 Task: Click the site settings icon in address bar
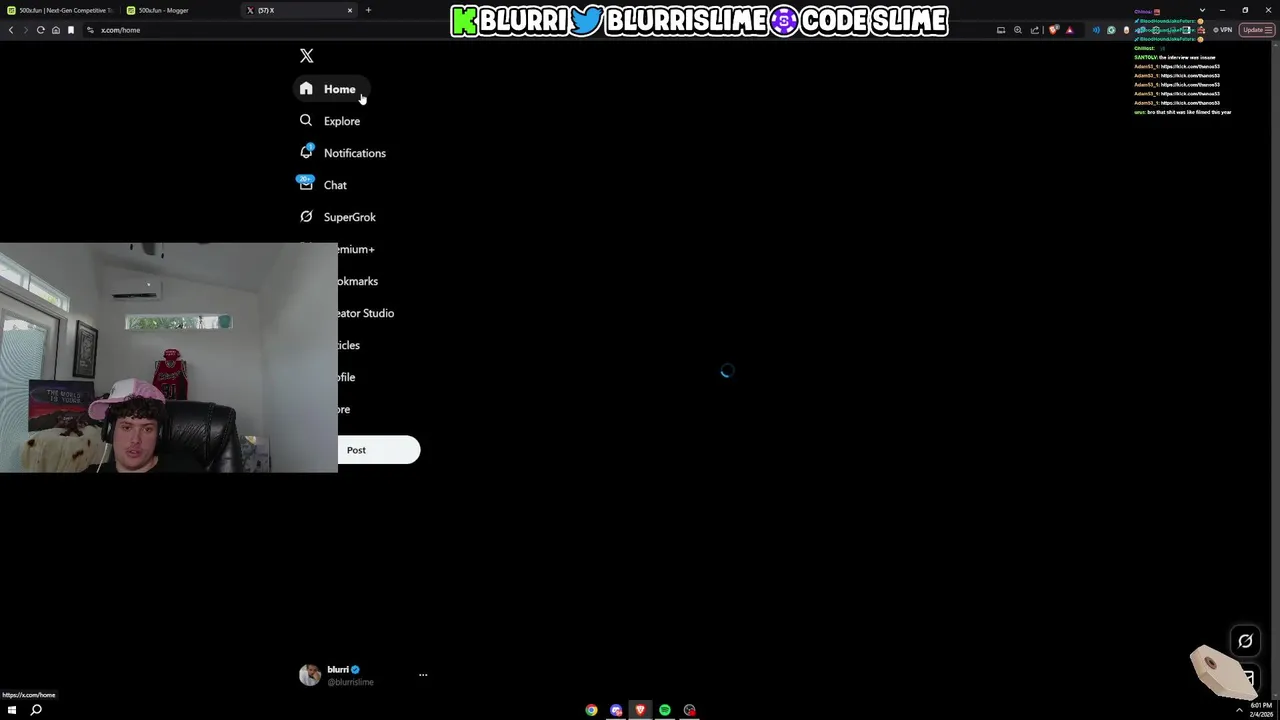(x=90, y=30)
